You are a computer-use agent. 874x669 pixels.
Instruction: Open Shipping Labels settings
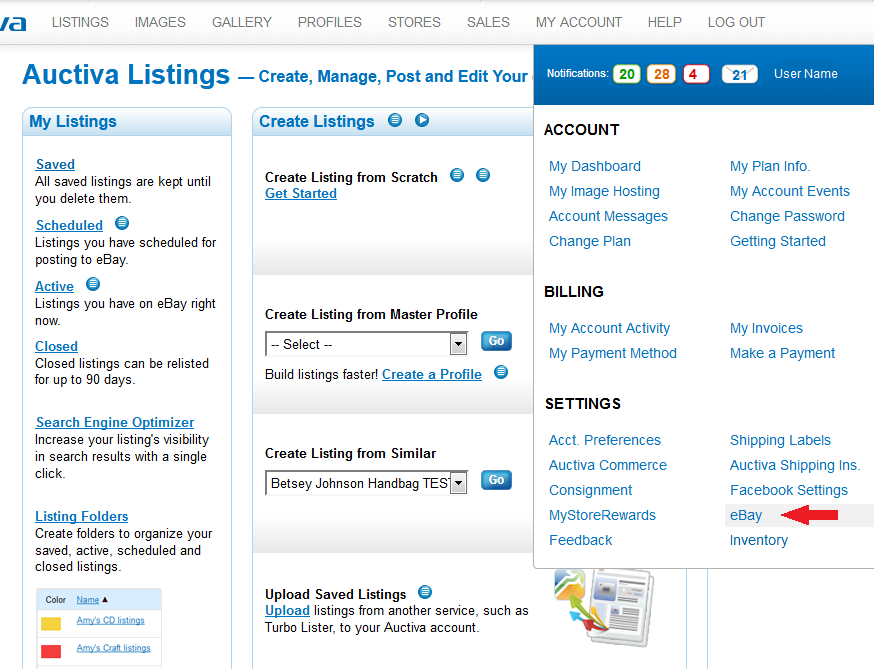point(780,440)
